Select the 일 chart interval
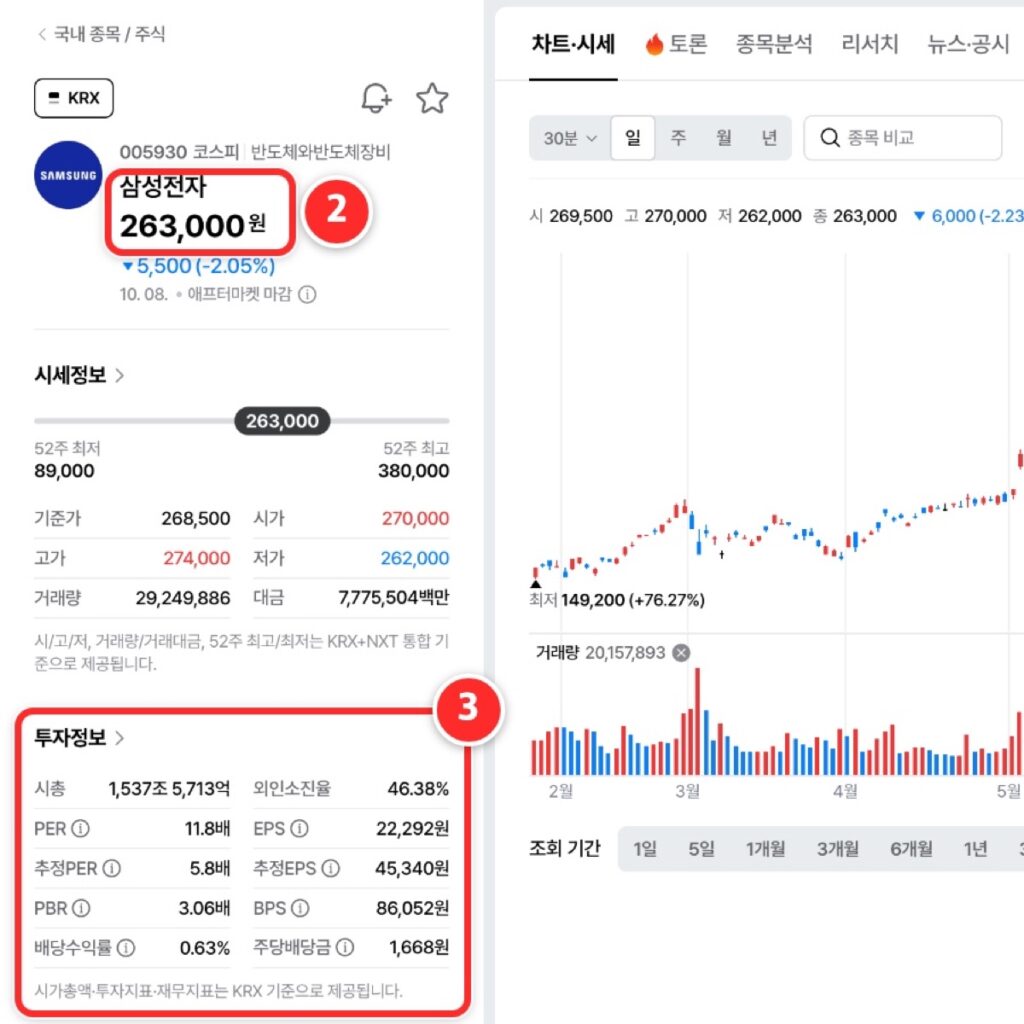This screenshot has width=1024, height=1024. (633, 138)
